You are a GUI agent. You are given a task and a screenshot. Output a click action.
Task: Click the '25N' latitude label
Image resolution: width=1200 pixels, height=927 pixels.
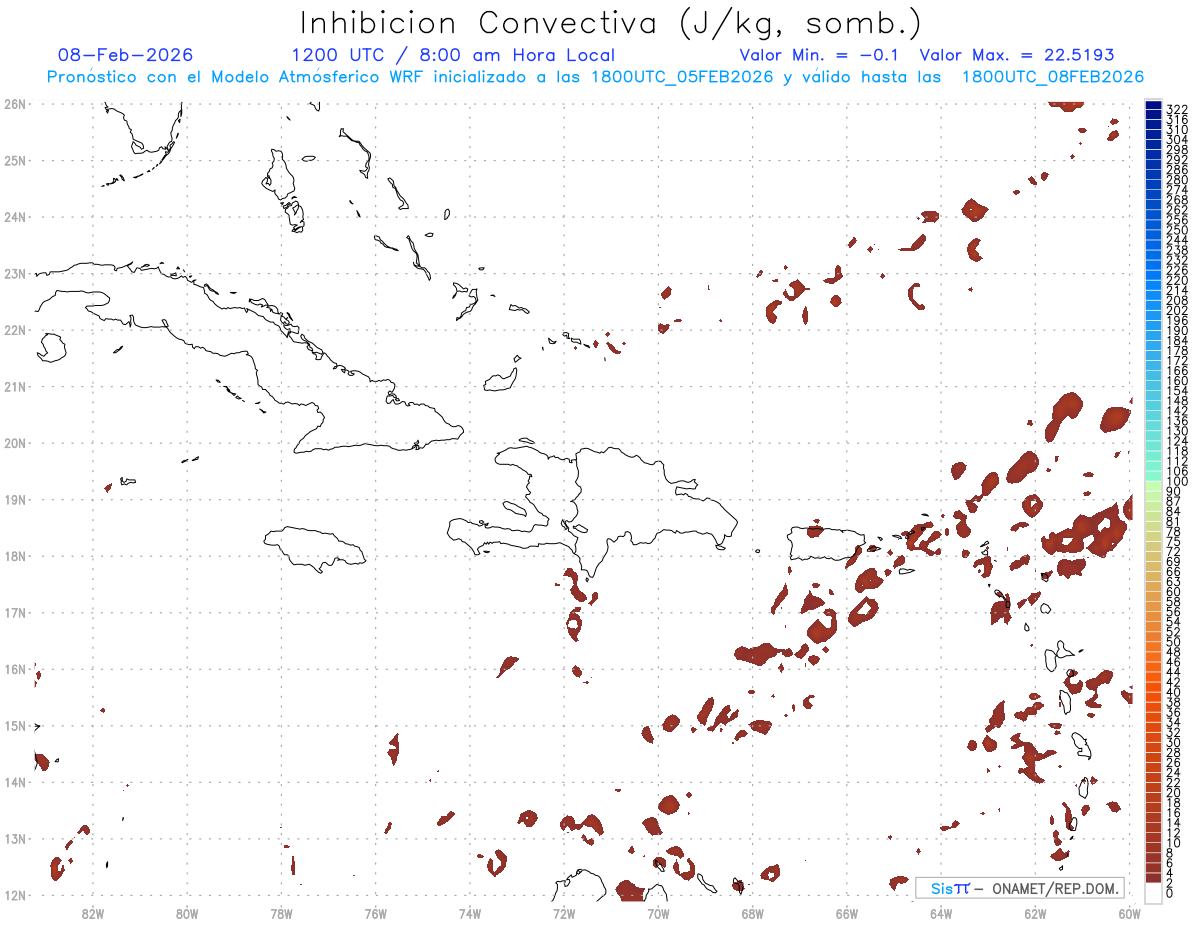[15, 160]
